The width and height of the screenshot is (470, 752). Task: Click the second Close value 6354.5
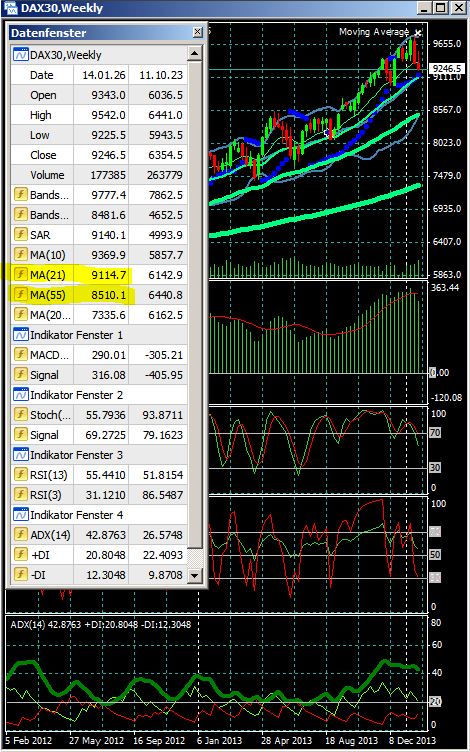pyautogui.click(x=165, y=155)
